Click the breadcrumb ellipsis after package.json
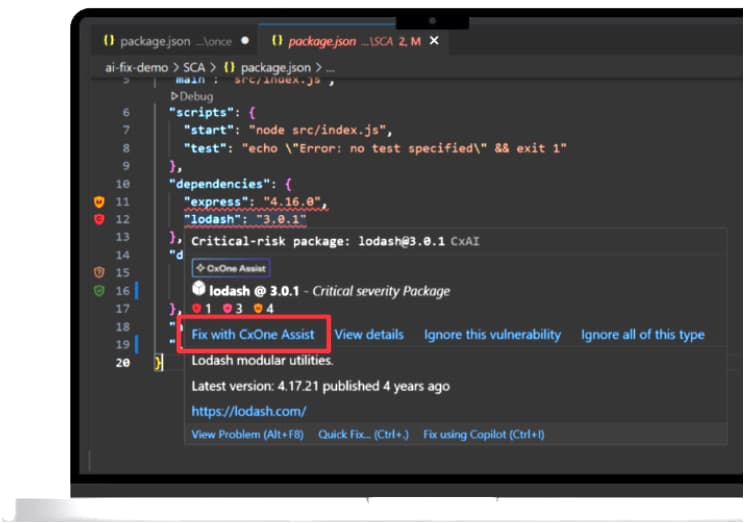746x523 pixels. click(331, 69)
